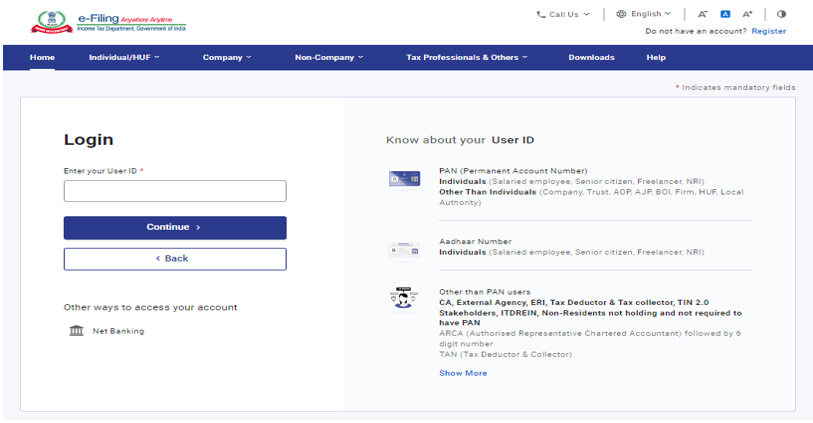Click the 'Login' heading text

click(89, 139)
